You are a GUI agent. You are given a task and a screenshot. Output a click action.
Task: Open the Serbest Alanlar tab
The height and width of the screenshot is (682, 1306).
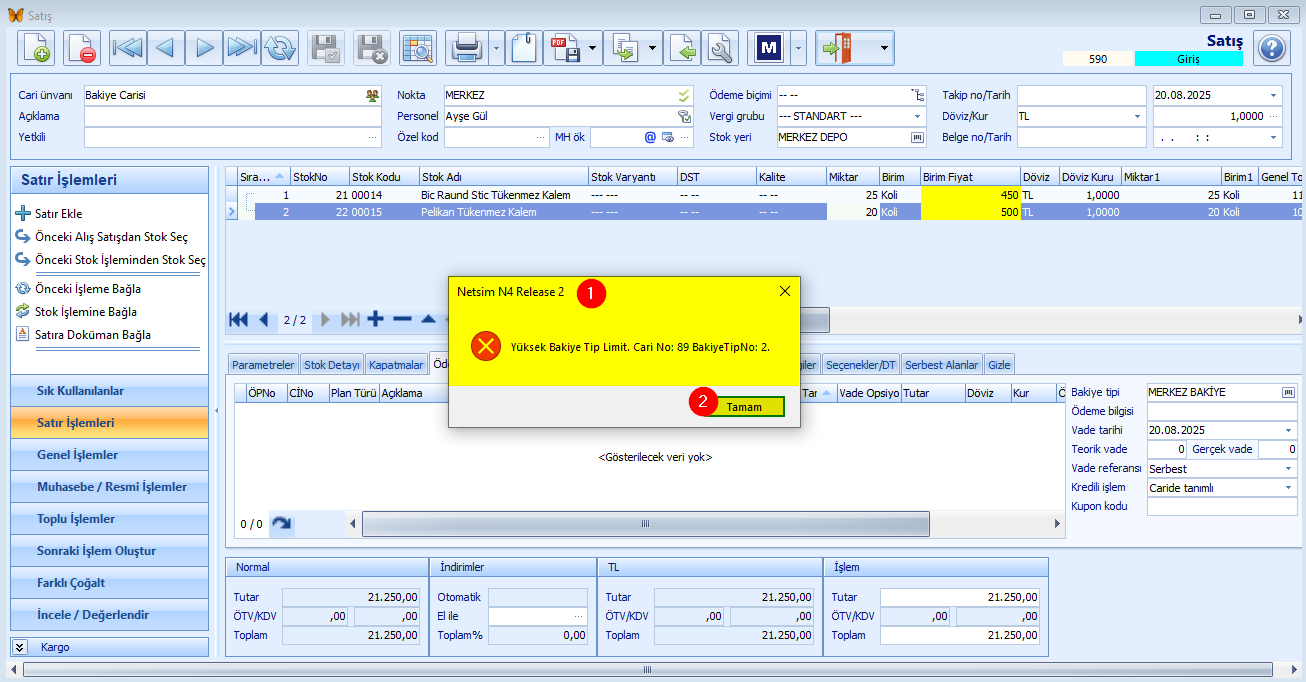(x=942, y=365)
